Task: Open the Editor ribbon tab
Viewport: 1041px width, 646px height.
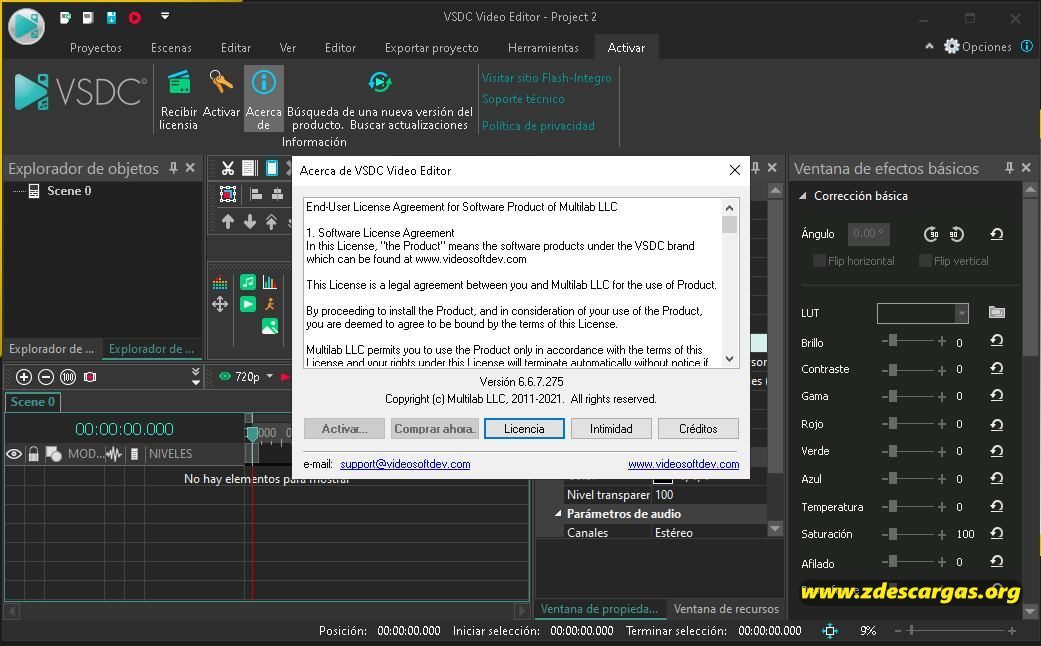Action: (340, 48)
